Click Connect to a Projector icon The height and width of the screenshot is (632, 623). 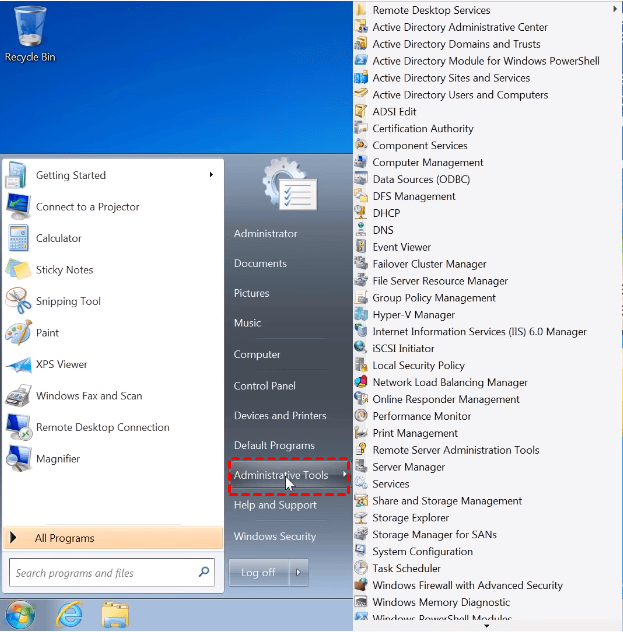click(x=18, y=206)
